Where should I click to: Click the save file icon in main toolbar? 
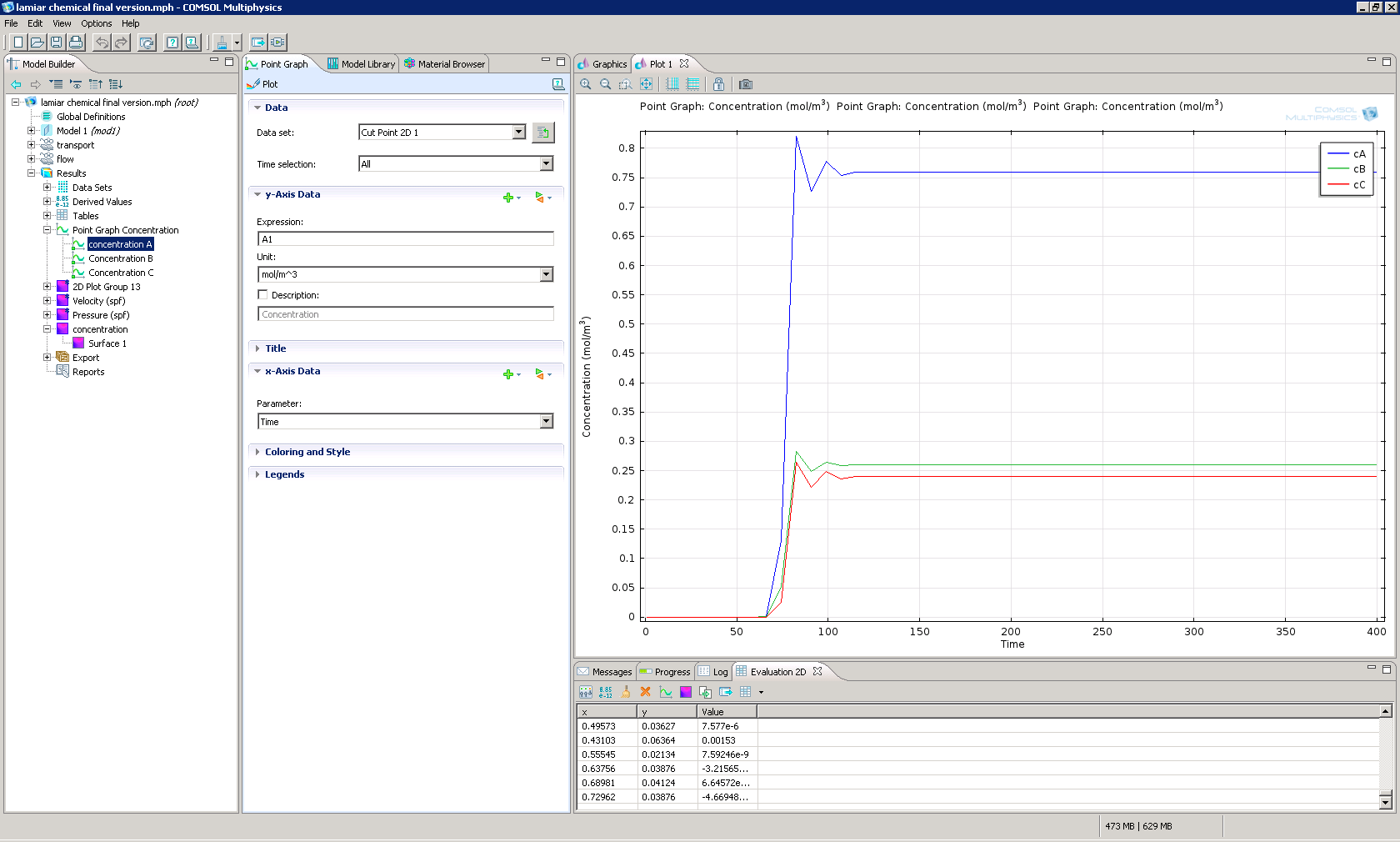click(x=56, y=43)
